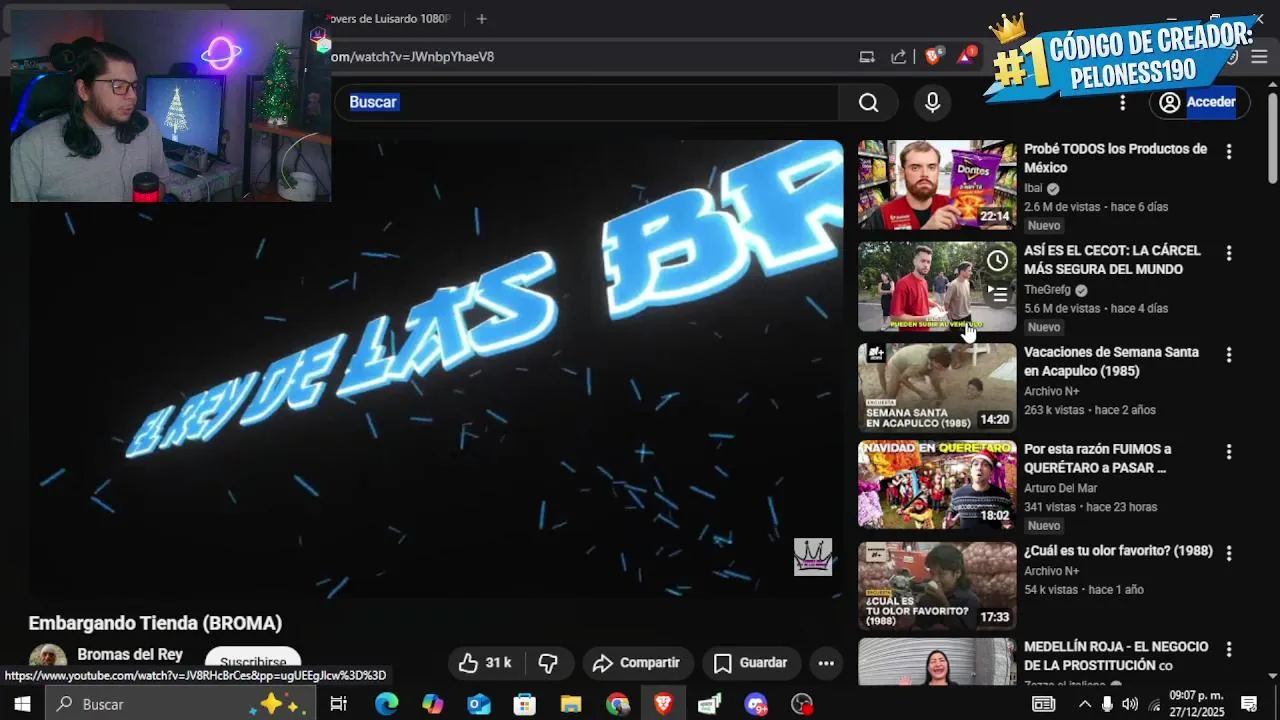Click Archivo N+ under Acapulco video

point(1051,391)
